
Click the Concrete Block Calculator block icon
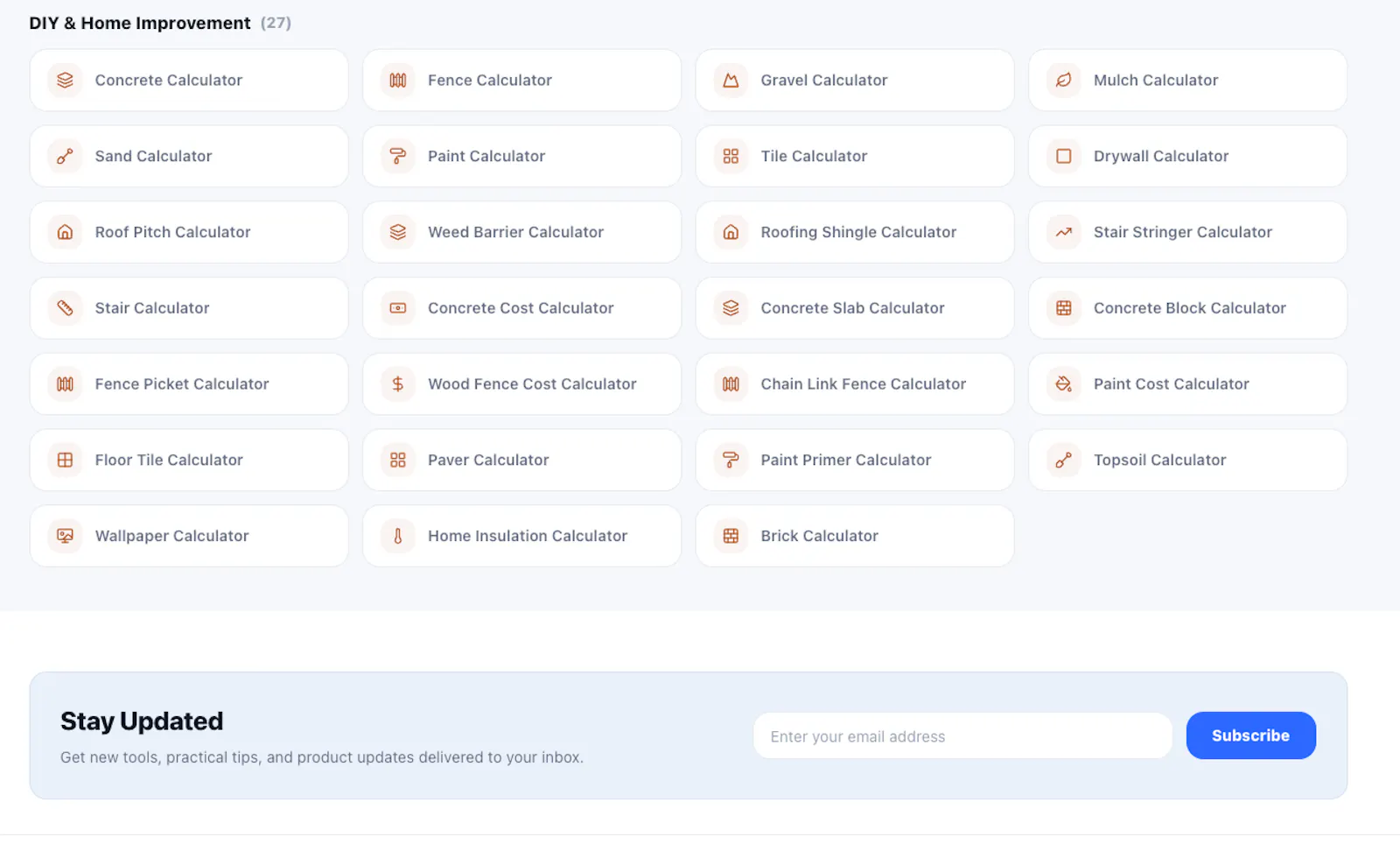pos(1064,308)
